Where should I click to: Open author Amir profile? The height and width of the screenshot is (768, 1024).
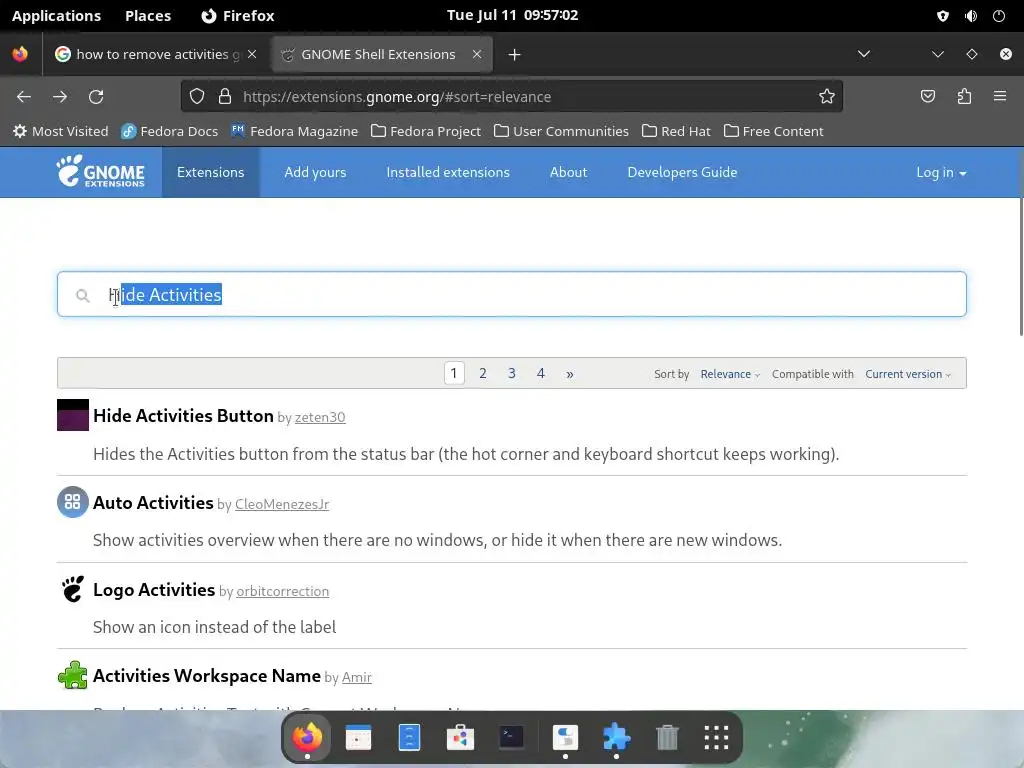(x=357, y=677)
